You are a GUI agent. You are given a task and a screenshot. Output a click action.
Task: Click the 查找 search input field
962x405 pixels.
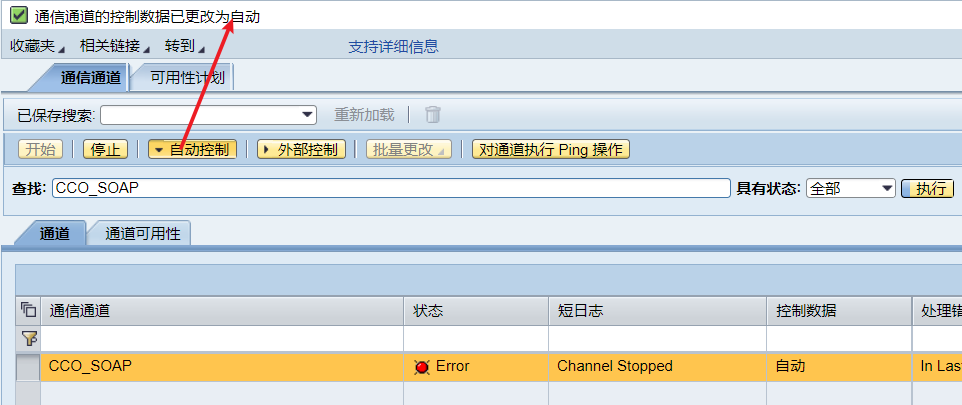click(x=391, y=188)
